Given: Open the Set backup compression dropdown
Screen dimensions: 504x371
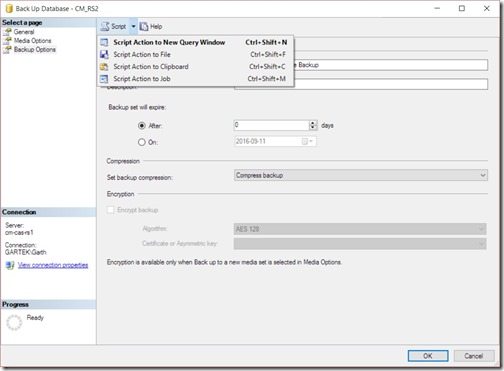Looking at the screenshot, I should pos(361,175).
